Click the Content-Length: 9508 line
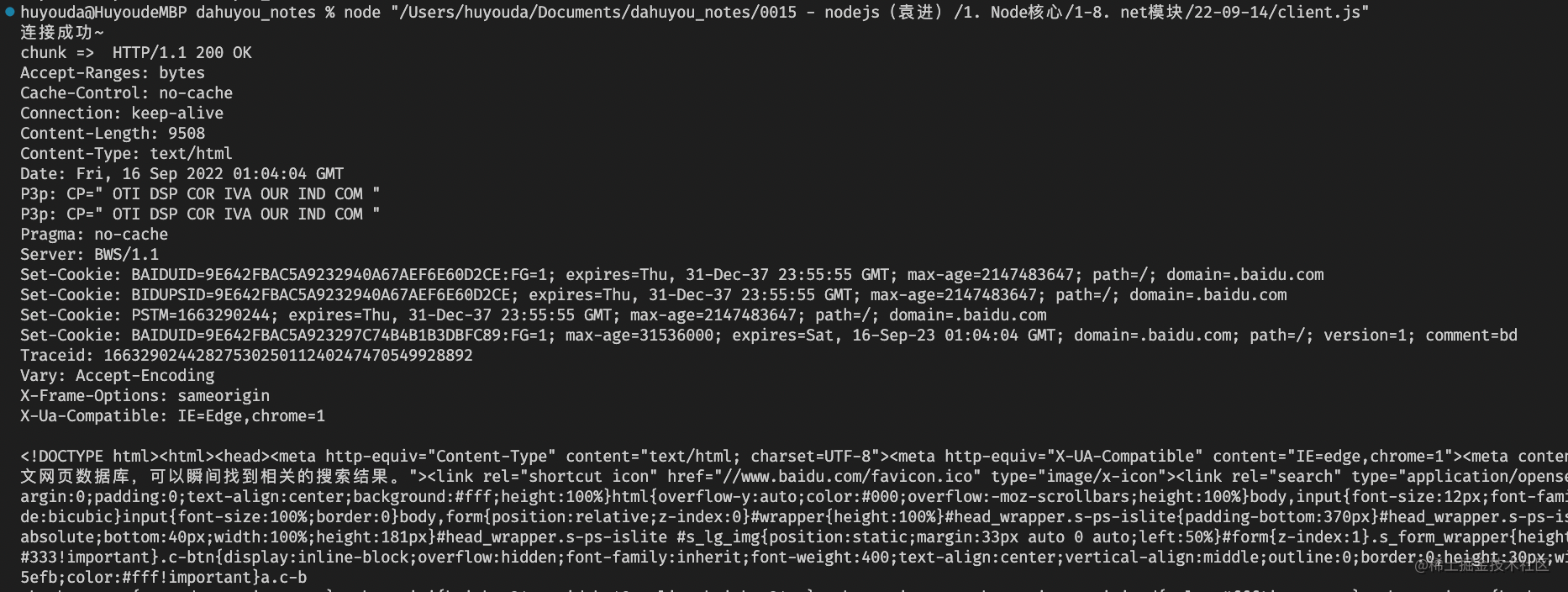 coord(113,134)
